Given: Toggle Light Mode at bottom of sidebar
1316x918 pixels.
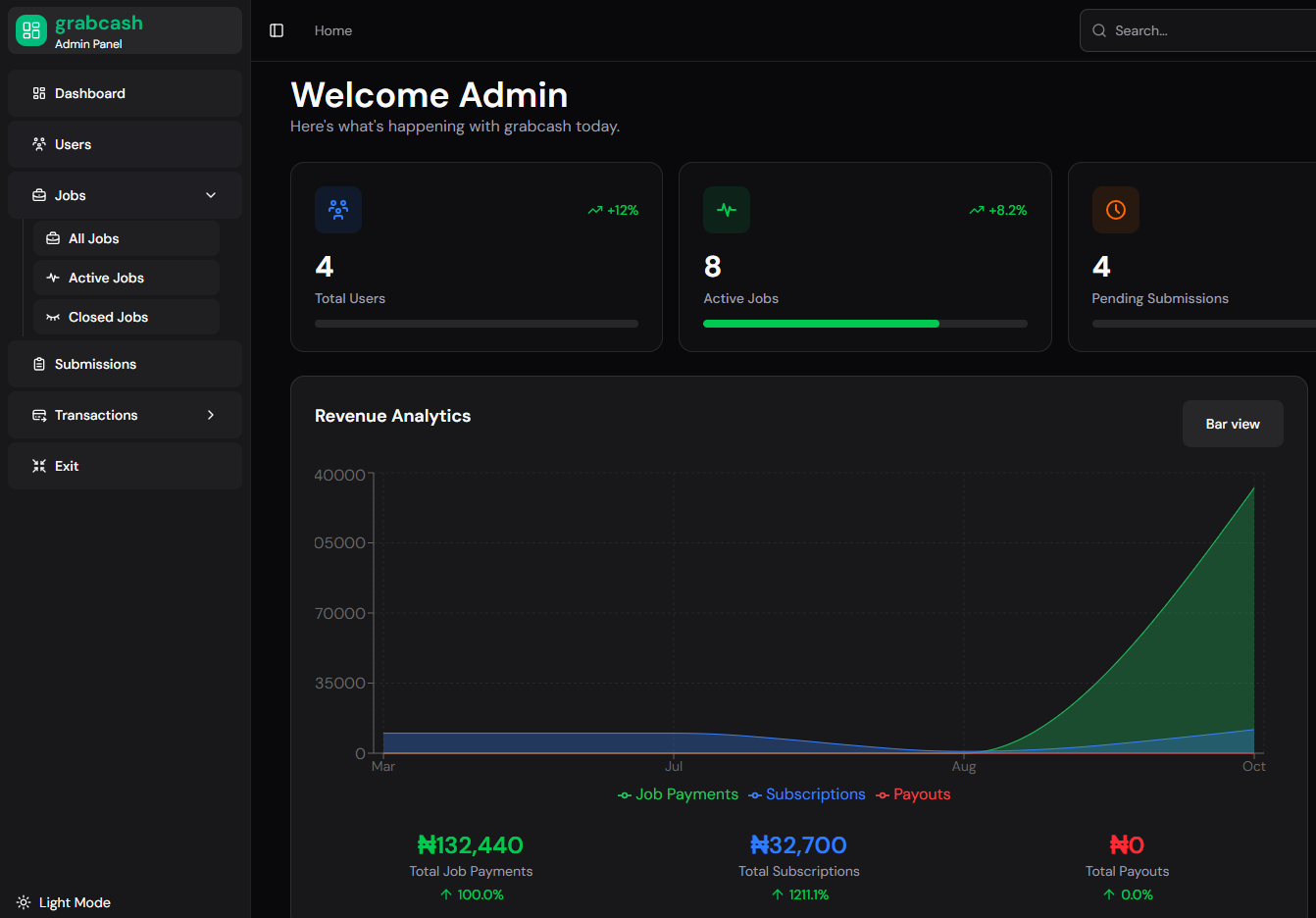Looking at the screenshot, I should 63,902.
